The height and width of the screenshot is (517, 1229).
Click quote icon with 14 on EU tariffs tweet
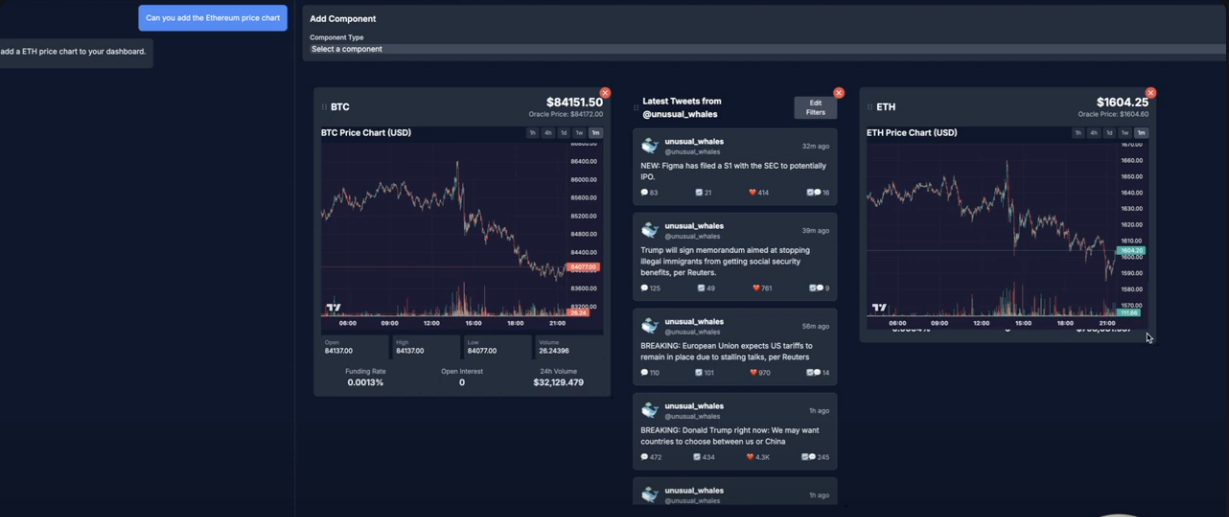click(814, 373)
